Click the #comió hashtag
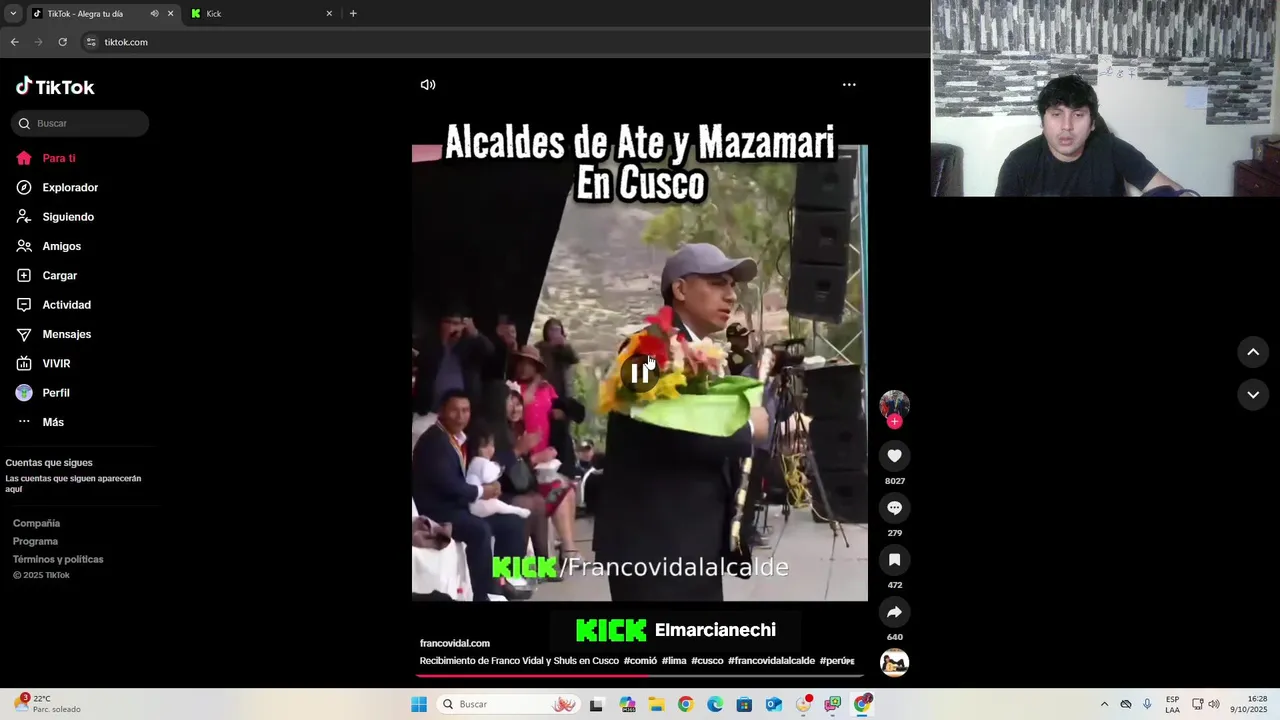 pyautogui.click(x=640, y=661)
